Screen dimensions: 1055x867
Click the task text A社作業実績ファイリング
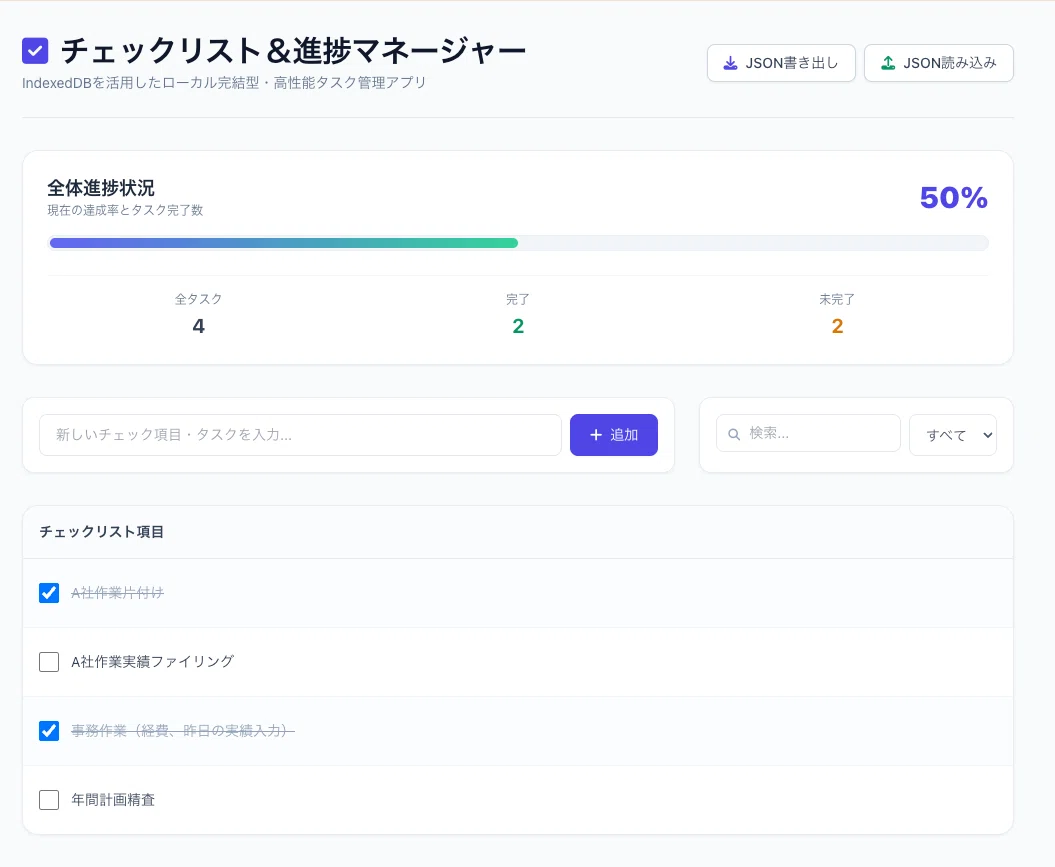coord(153,662)
